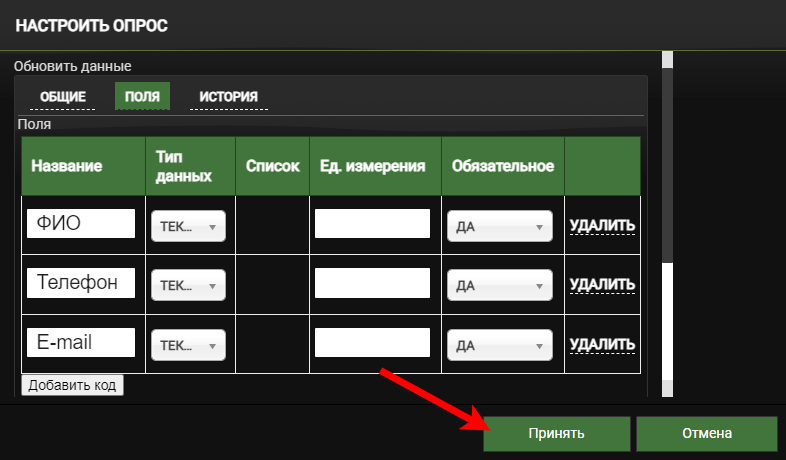Delete the ФИО field row
This screenshot has width=786, height=460.
tap(602, 226)
